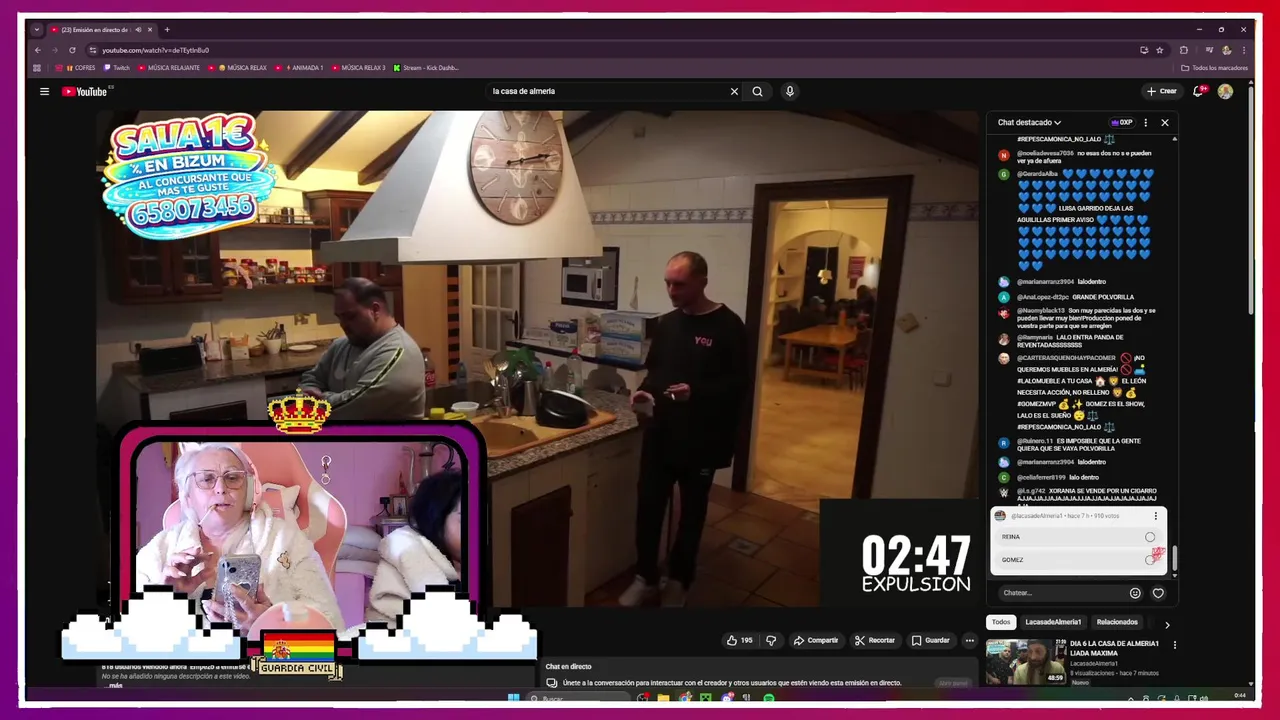This screenshot has width=1280, height=720.
Task: Open Stream - Kick Dashboard bookmark
Action: click(x=426, y=68)
